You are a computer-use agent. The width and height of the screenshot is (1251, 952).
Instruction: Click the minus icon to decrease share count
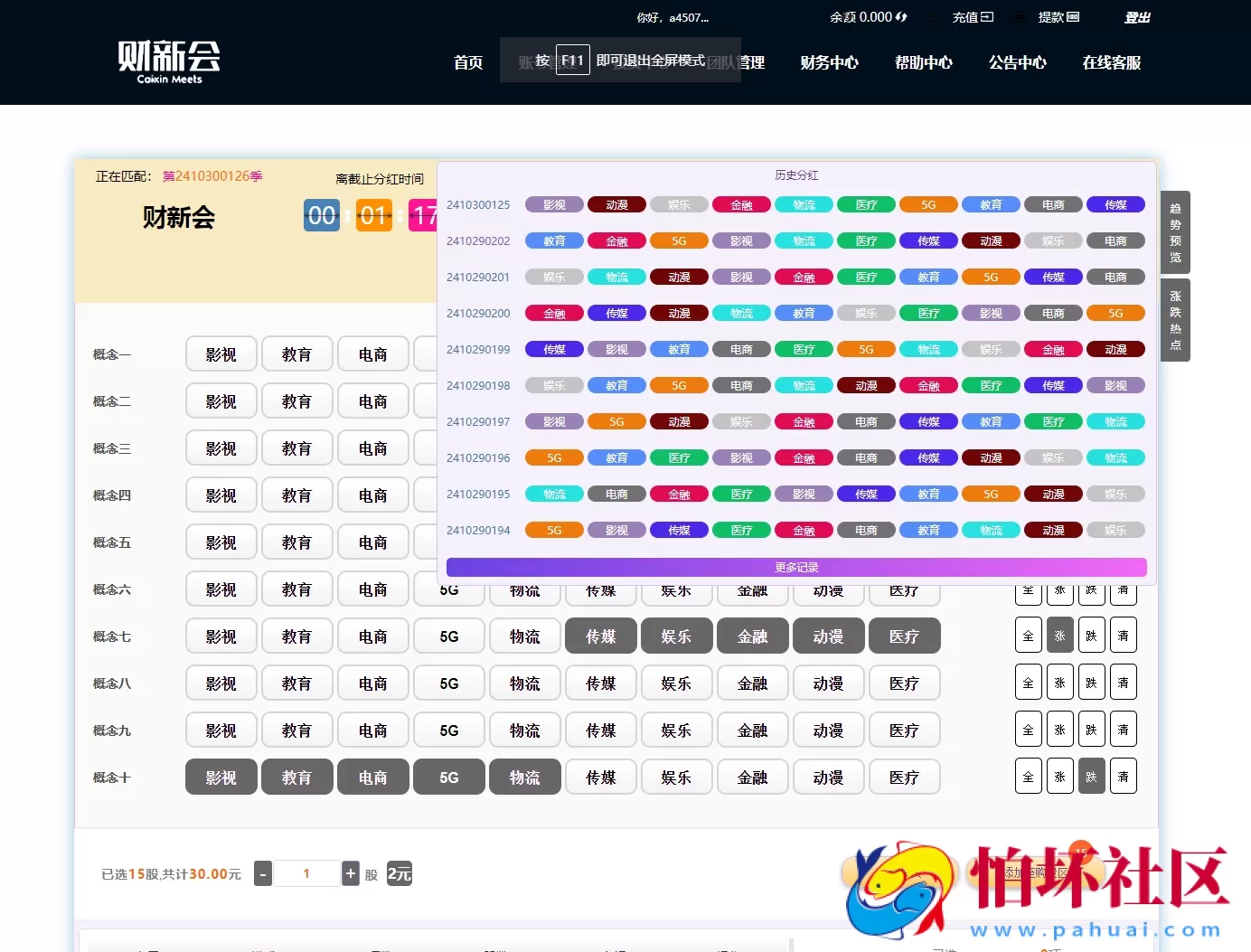[x=262, y=873]
